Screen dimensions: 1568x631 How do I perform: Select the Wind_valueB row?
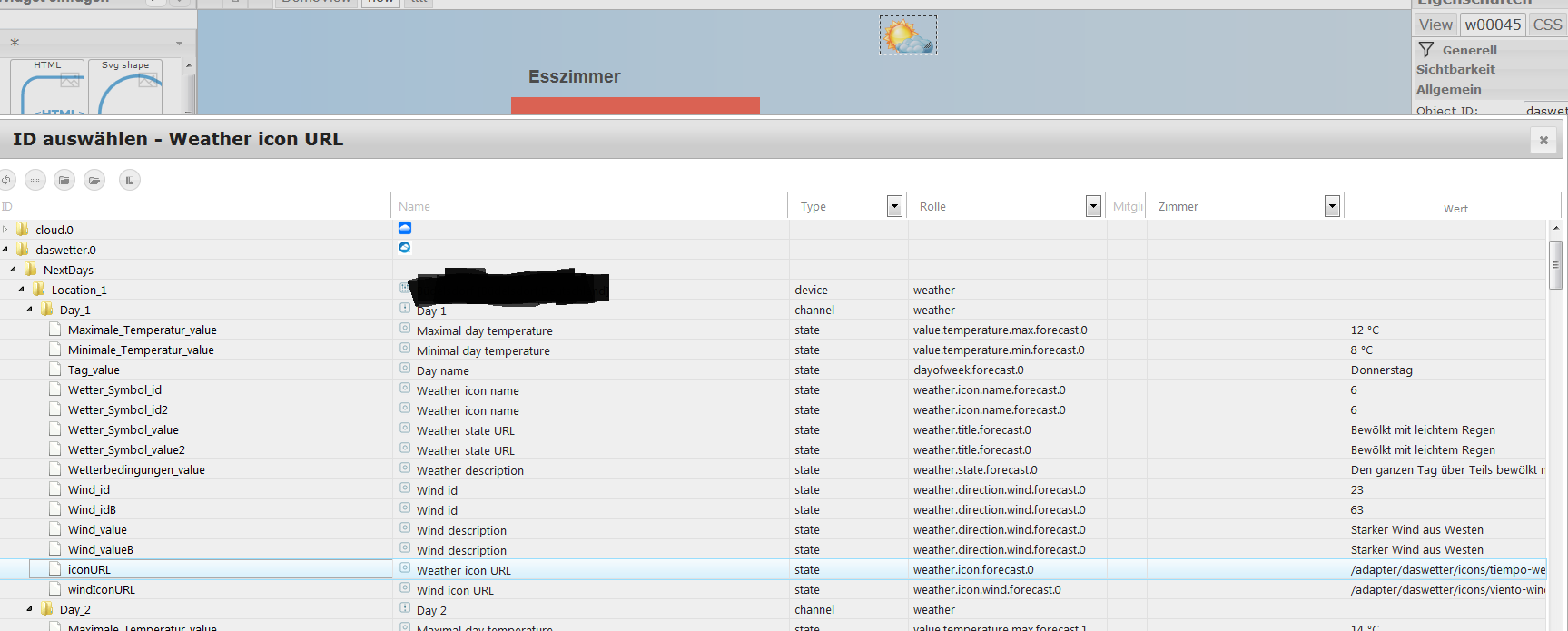tap(773, 549)
